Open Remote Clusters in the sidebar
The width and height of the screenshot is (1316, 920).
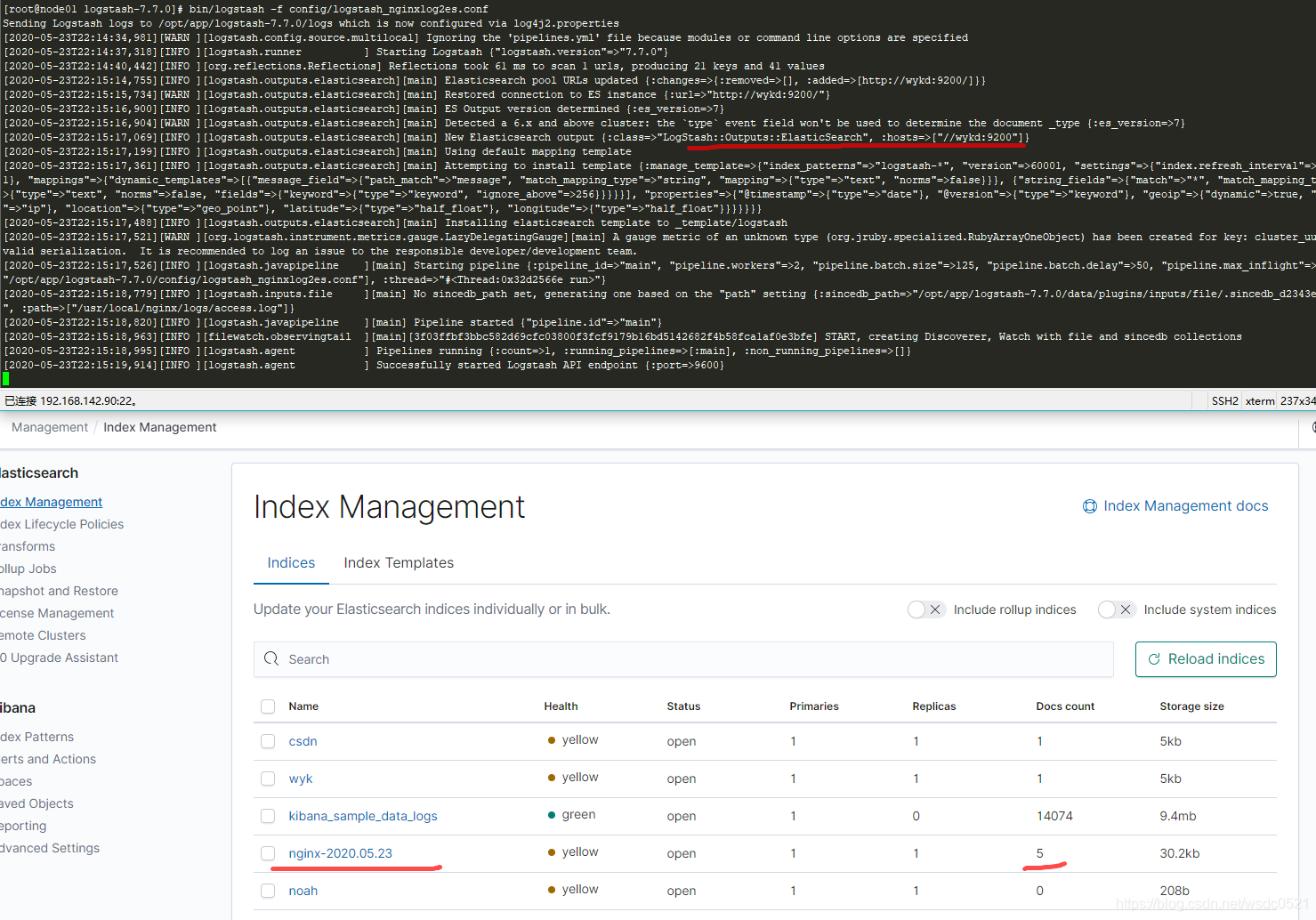43,635
